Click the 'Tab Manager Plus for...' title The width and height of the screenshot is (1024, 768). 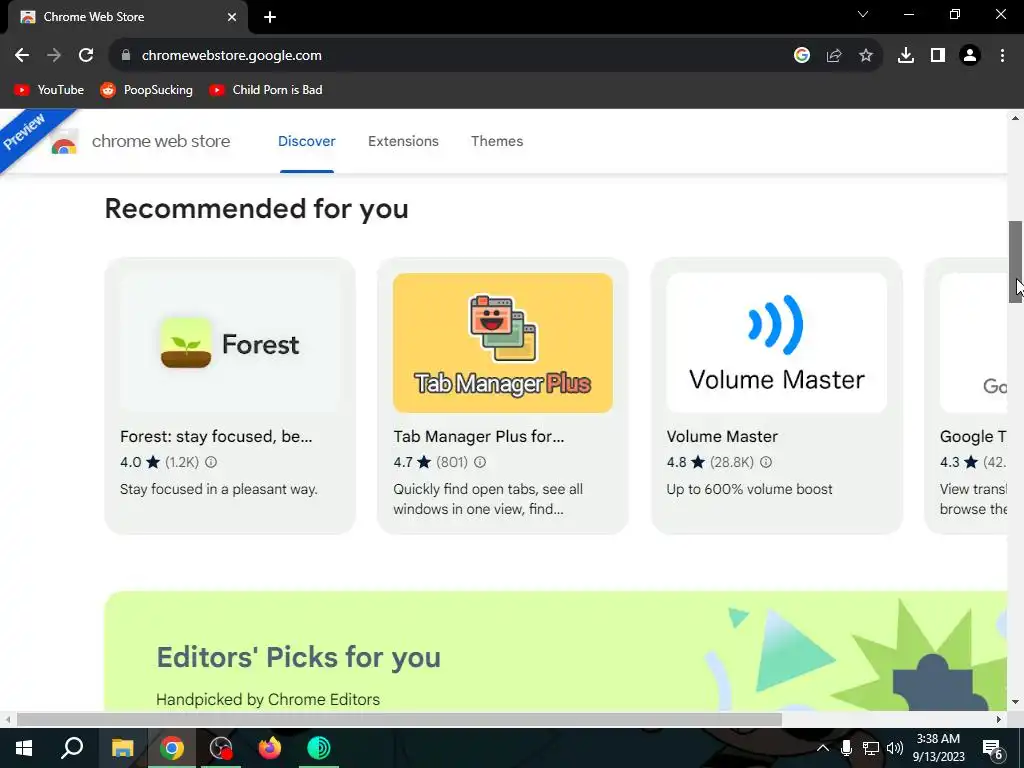(x=479, y=436)
